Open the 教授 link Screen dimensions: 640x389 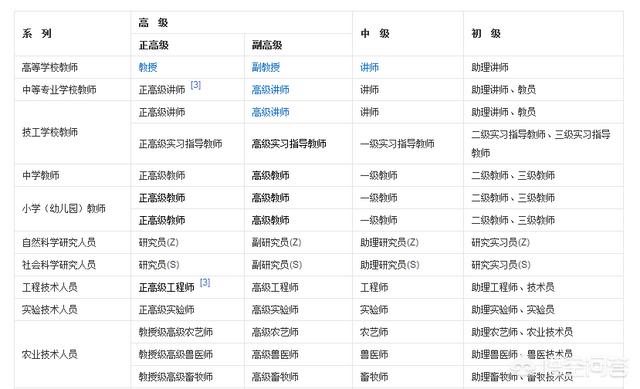point(148,67)
